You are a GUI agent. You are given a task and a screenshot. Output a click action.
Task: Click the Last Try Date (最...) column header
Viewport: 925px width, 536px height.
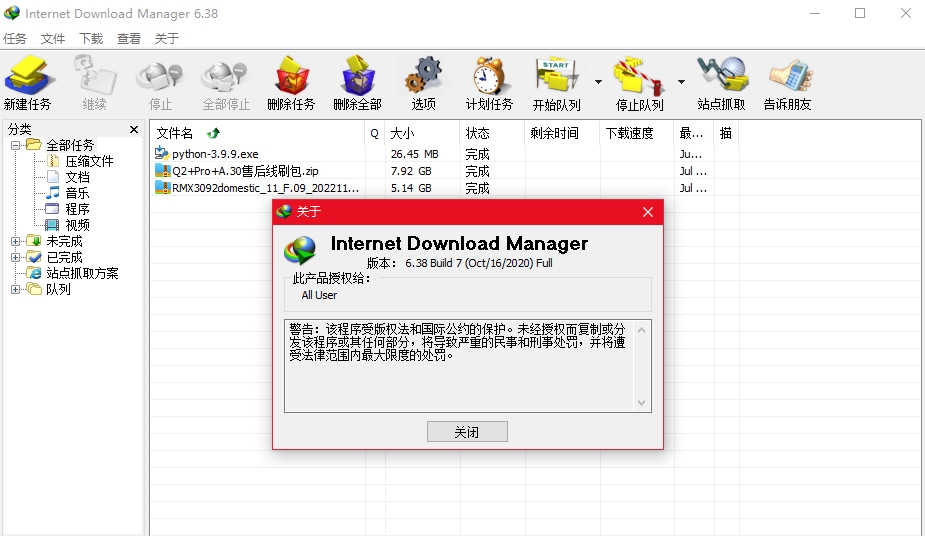coord(694,133)
